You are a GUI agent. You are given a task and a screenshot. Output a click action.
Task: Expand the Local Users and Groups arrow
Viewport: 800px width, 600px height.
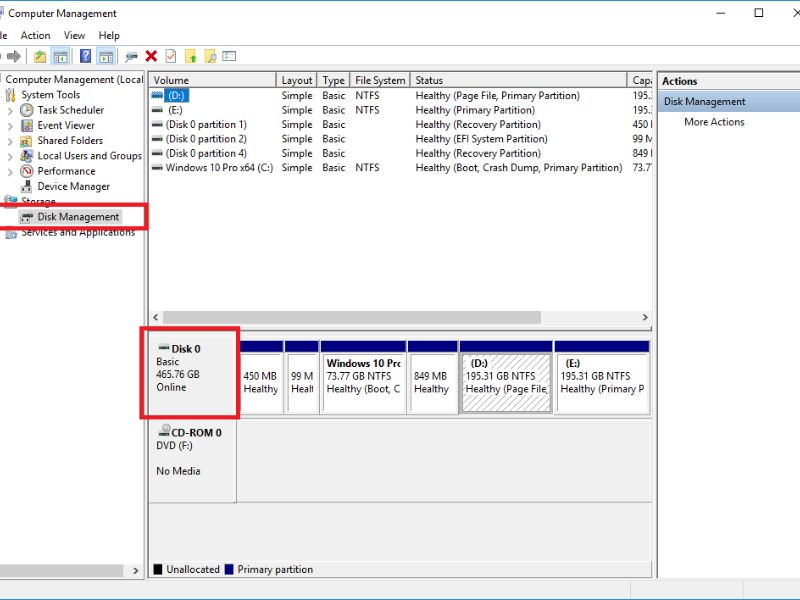pos(10,156)
